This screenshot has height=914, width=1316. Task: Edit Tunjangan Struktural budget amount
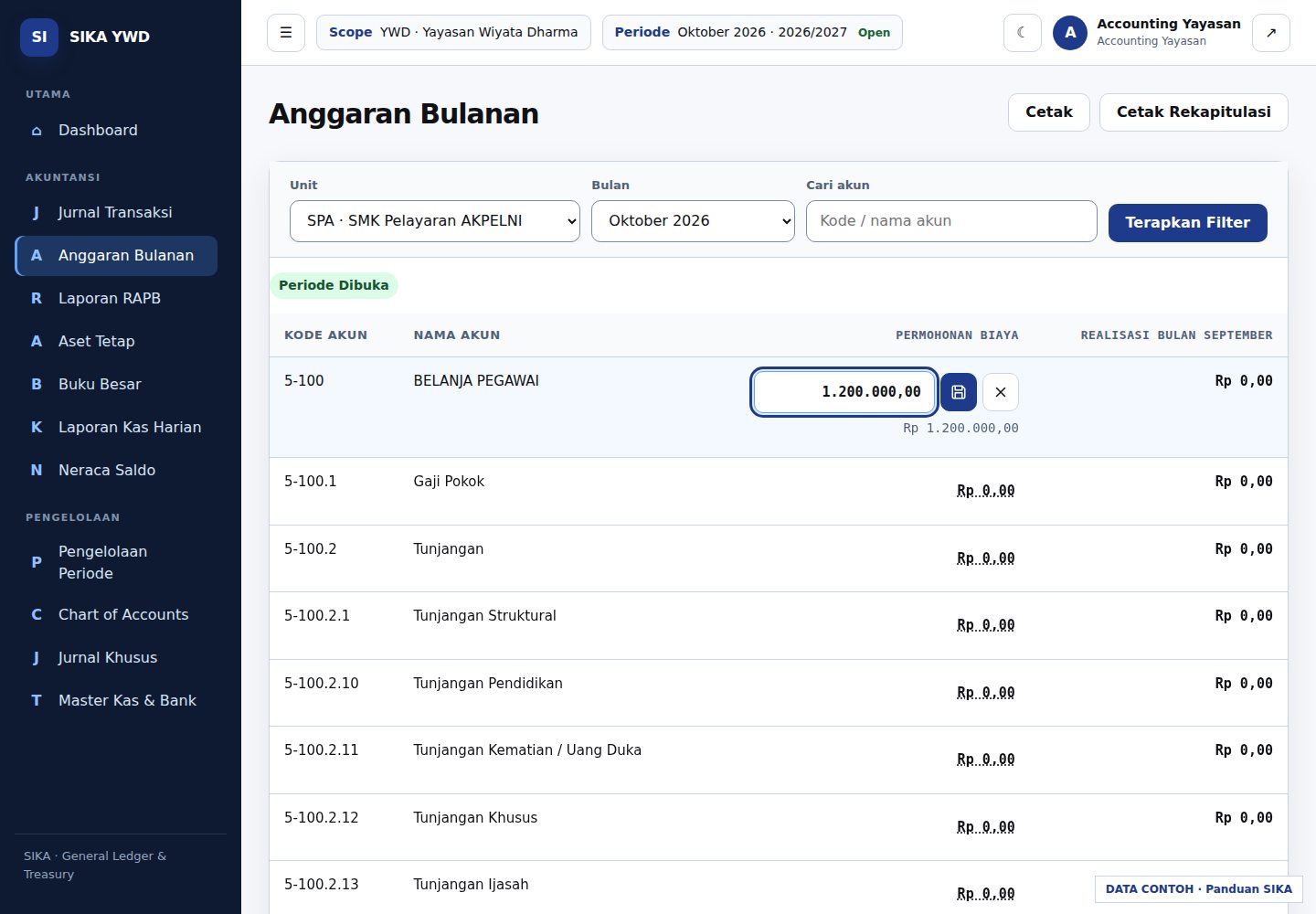click(985, 625)
